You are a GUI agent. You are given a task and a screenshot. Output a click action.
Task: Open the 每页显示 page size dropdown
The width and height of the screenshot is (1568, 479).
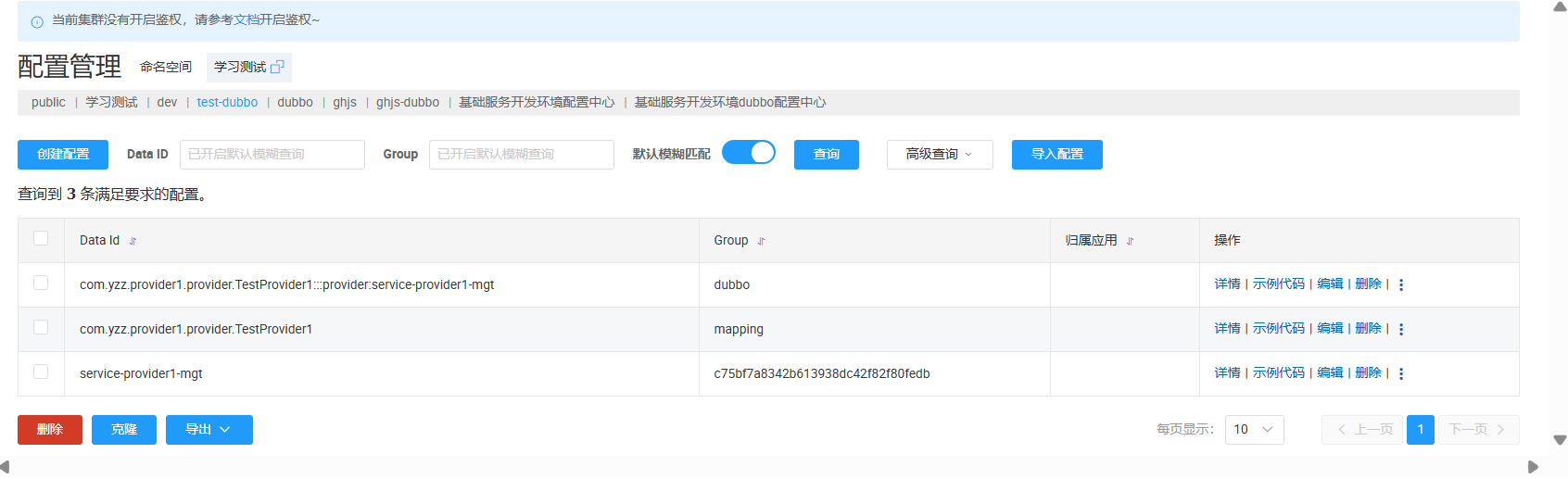(x=1255, y=430)
